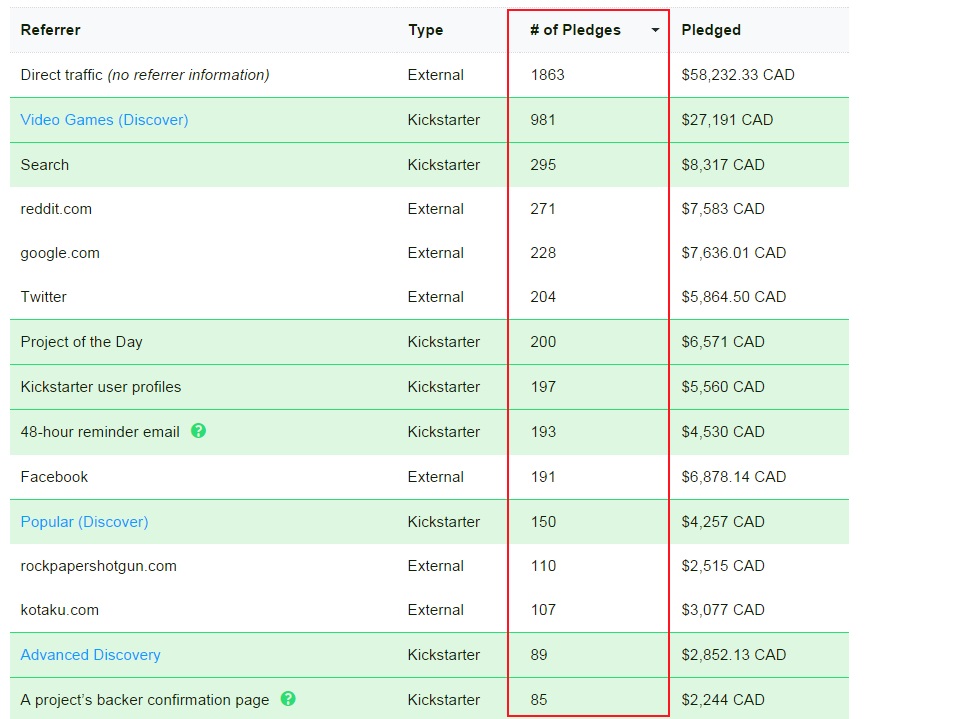Click the $2,244 CAD pledged amount
Viewport: 963px width, 719px height.
[x=723, y=700]
